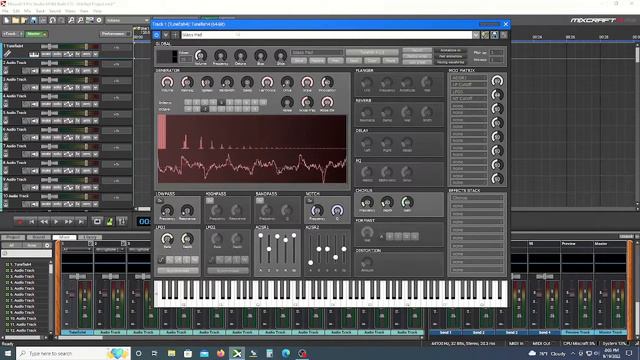Toggle the Highpass filter On switch
This screenshot has width=640, height=360.
click(210, 200)
